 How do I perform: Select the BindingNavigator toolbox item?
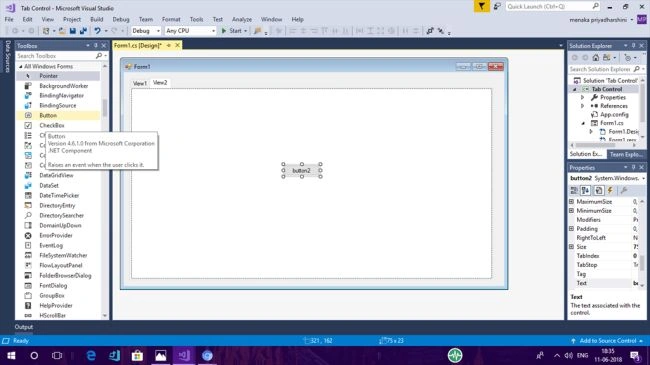point(58,96)
